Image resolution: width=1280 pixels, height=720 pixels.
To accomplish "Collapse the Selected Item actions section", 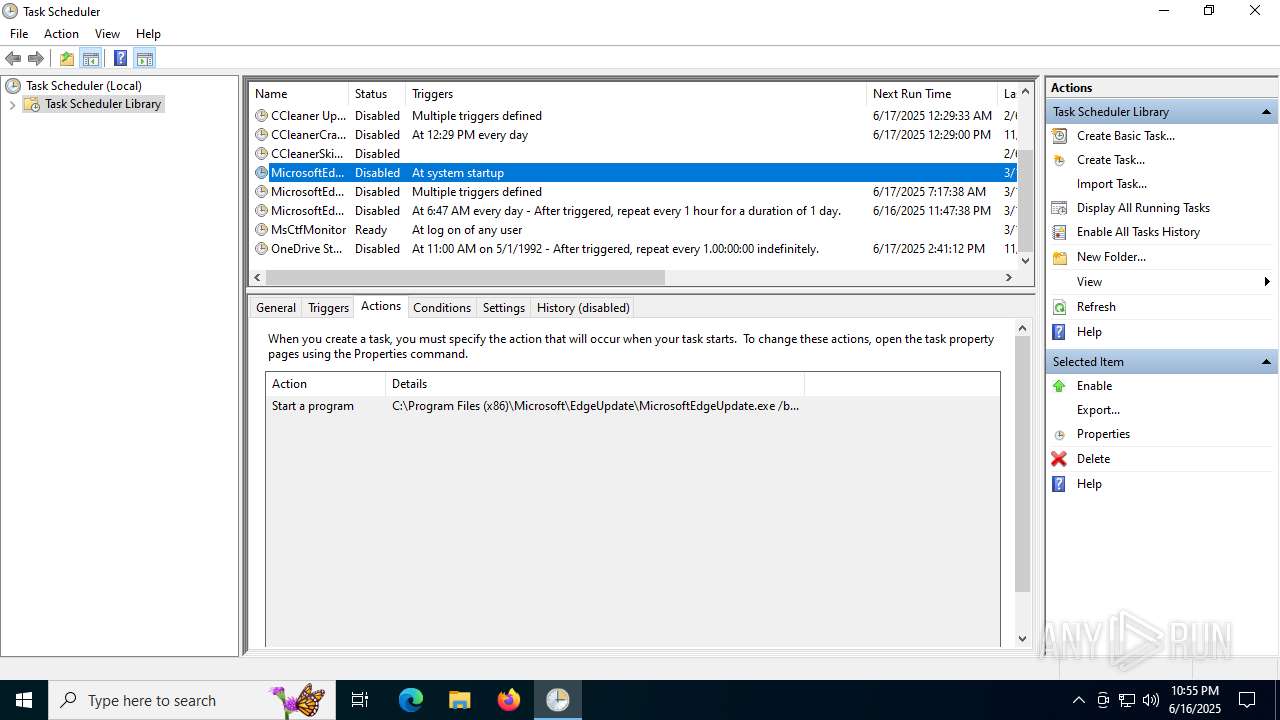I will click(x=1266, y=362).
